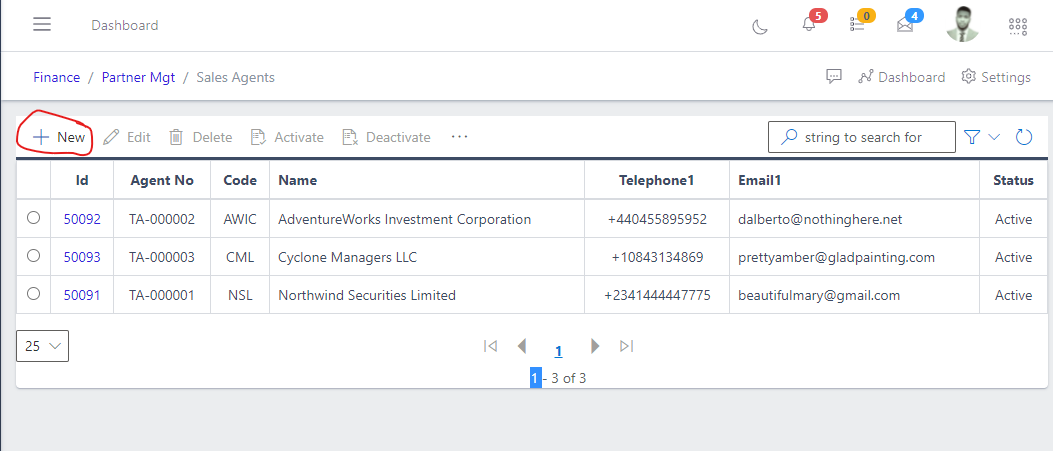Select the Northwind Securities row radio button
1053x451 pixels.
[33, 293]
